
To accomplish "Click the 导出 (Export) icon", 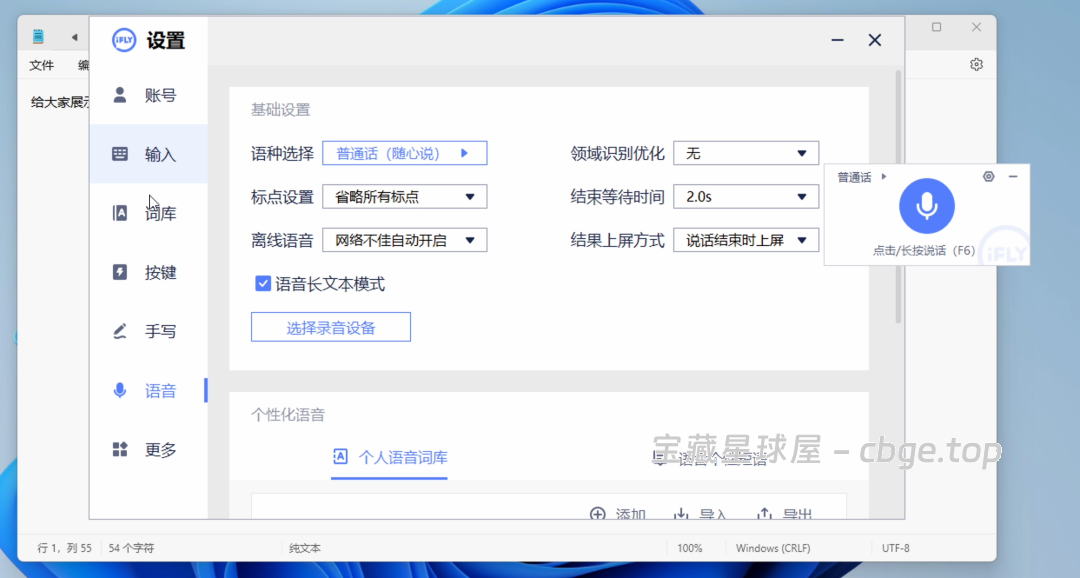I will pos(789,513).
